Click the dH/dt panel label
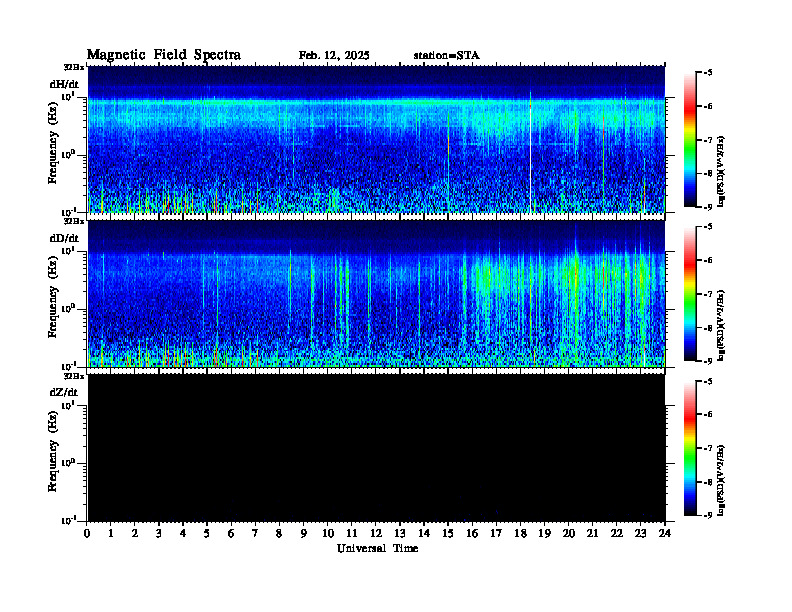This screenshot has height=612, width=792. click(x=64, y=84)
